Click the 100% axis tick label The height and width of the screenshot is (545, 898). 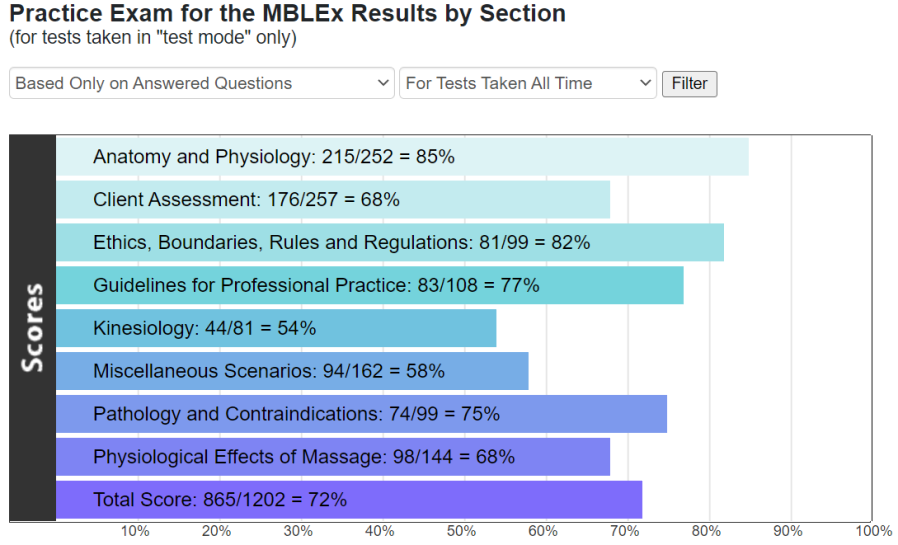pyautogui.click(x=873, y=531)
